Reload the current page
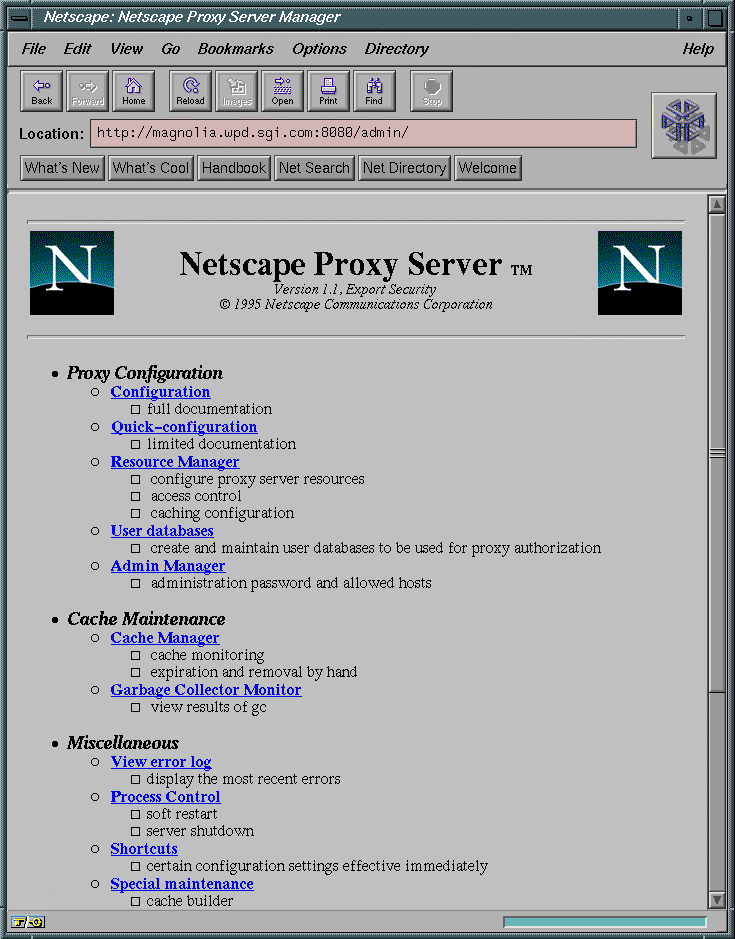The image size is (735, 939). pos(190,91)
